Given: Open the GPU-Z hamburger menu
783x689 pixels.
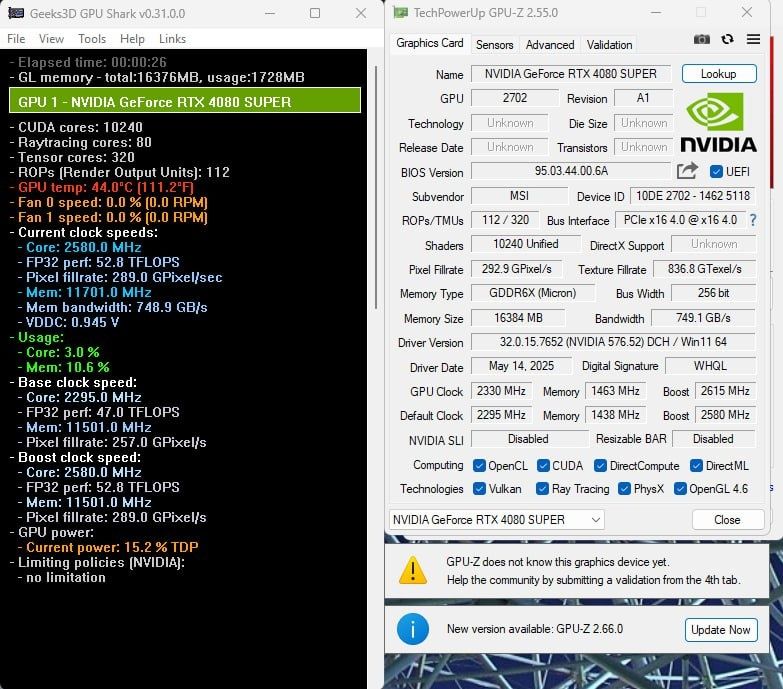Looking at the screenshot, I should (x=753, y=39).
